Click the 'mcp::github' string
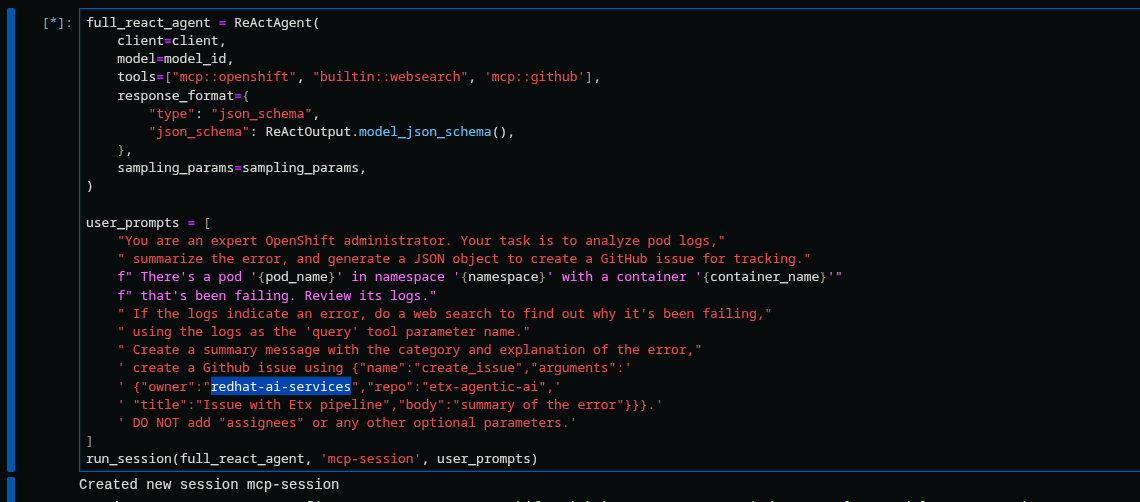The width and height of the screenshot is (1140, 502). 534,77
